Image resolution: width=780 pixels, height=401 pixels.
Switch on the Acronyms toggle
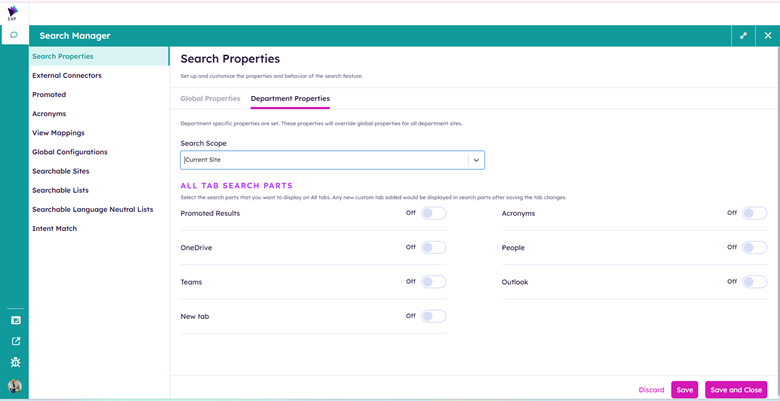tap(754, 213)
